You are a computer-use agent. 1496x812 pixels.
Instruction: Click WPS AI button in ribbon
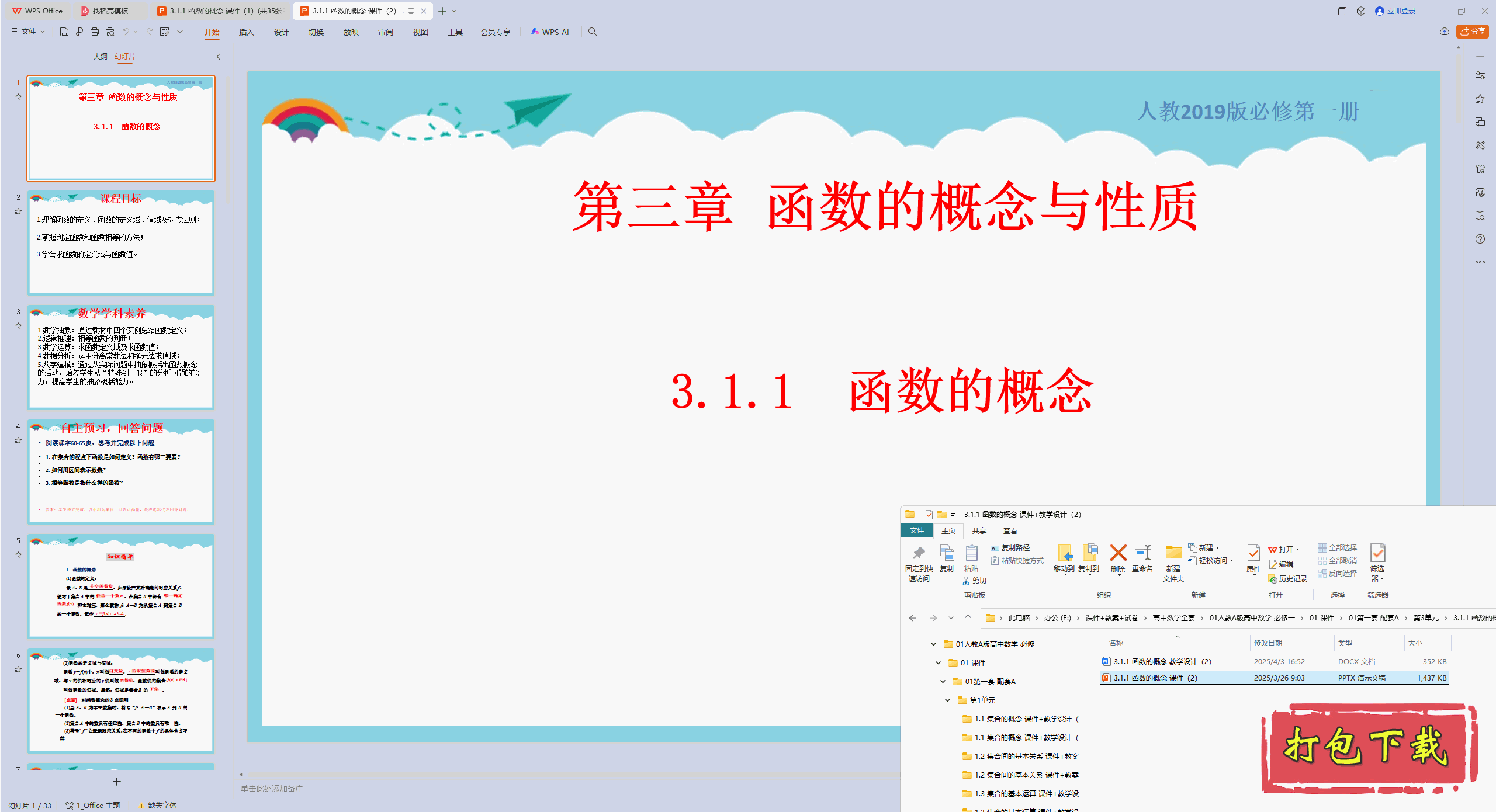[550, 32]
